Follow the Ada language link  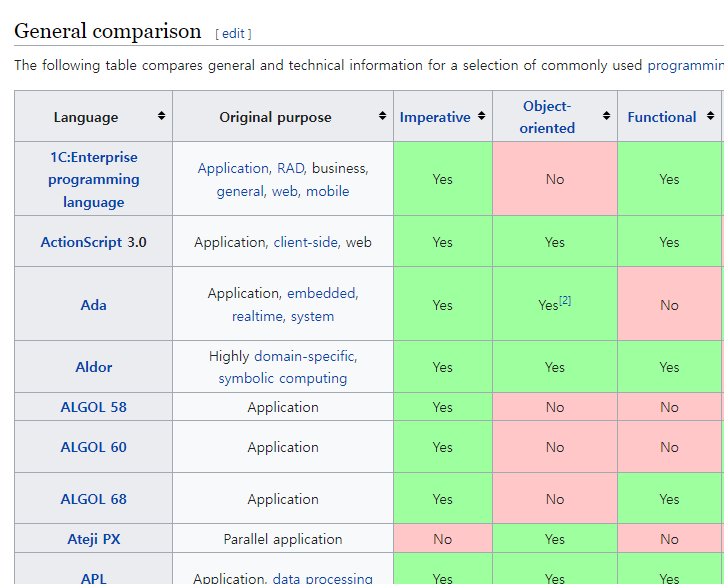(93, 305)
